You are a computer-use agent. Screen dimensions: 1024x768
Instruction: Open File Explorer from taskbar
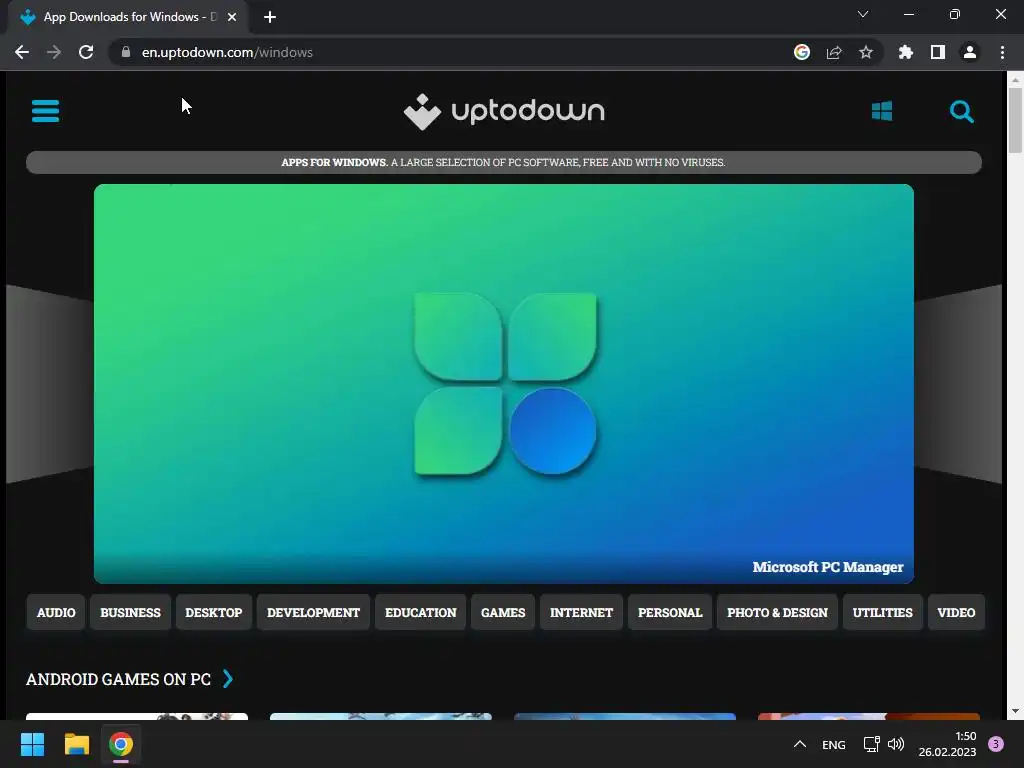76,744
